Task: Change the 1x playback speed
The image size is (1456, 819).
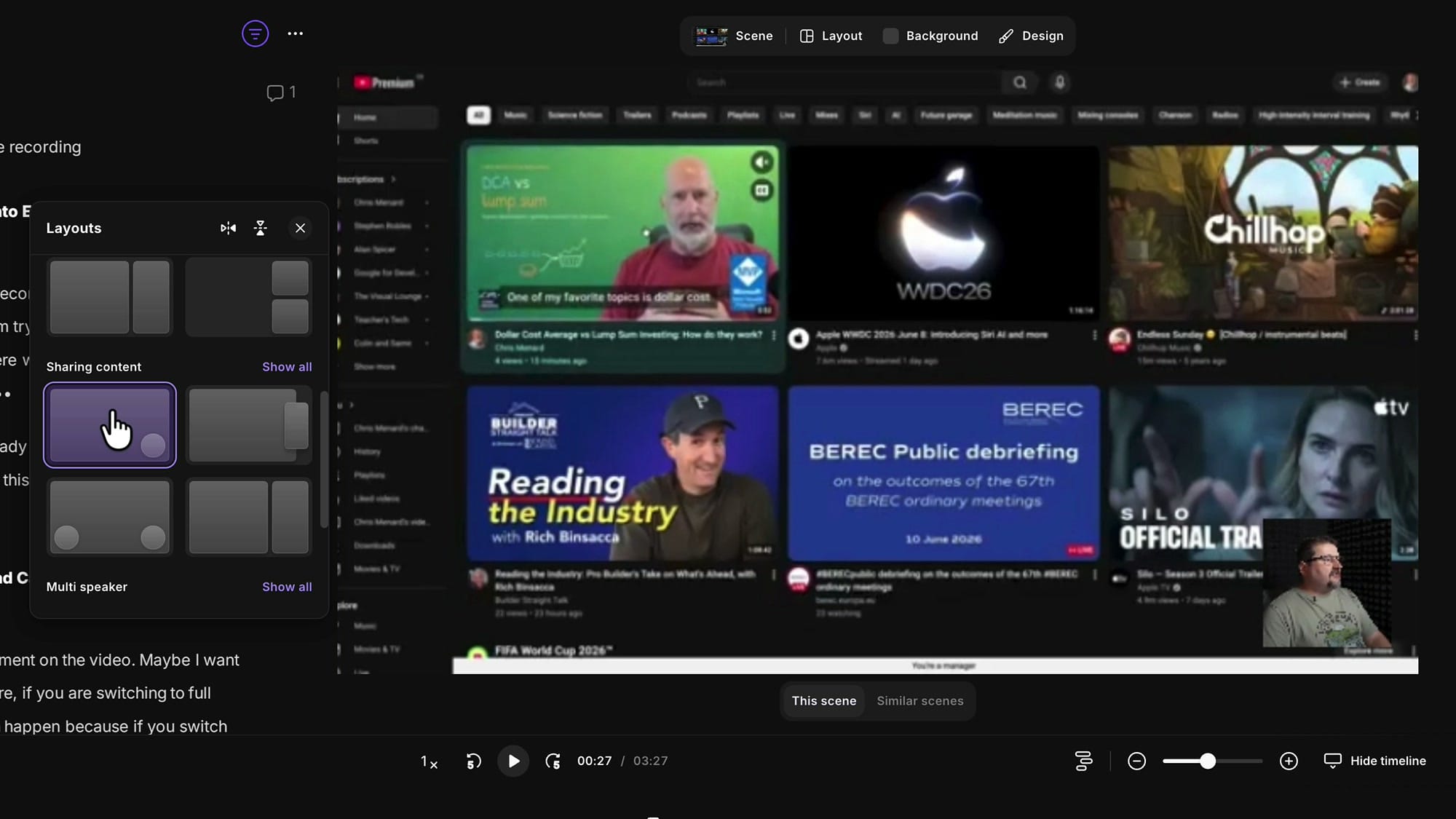Action: (429, 761)
